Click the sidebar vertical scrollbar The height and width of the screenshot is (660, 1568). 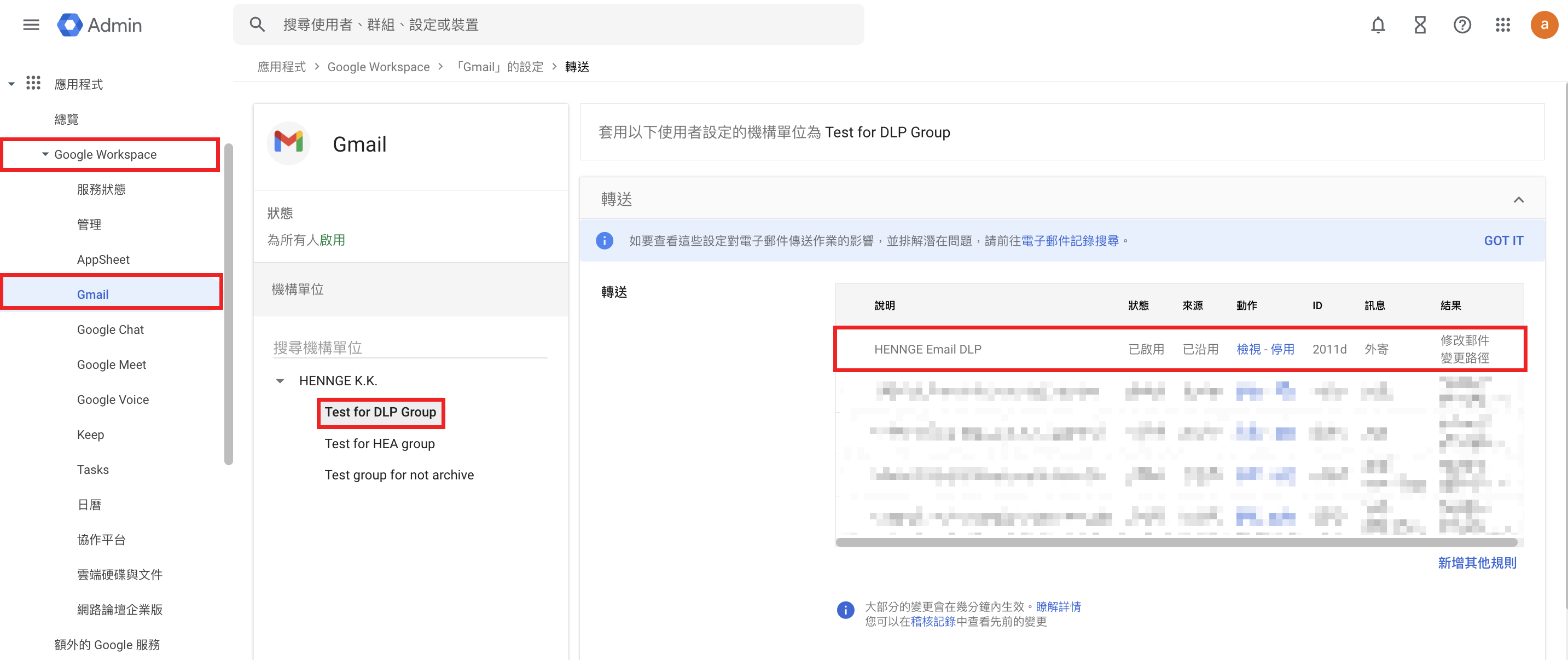(x=228, y=304)
